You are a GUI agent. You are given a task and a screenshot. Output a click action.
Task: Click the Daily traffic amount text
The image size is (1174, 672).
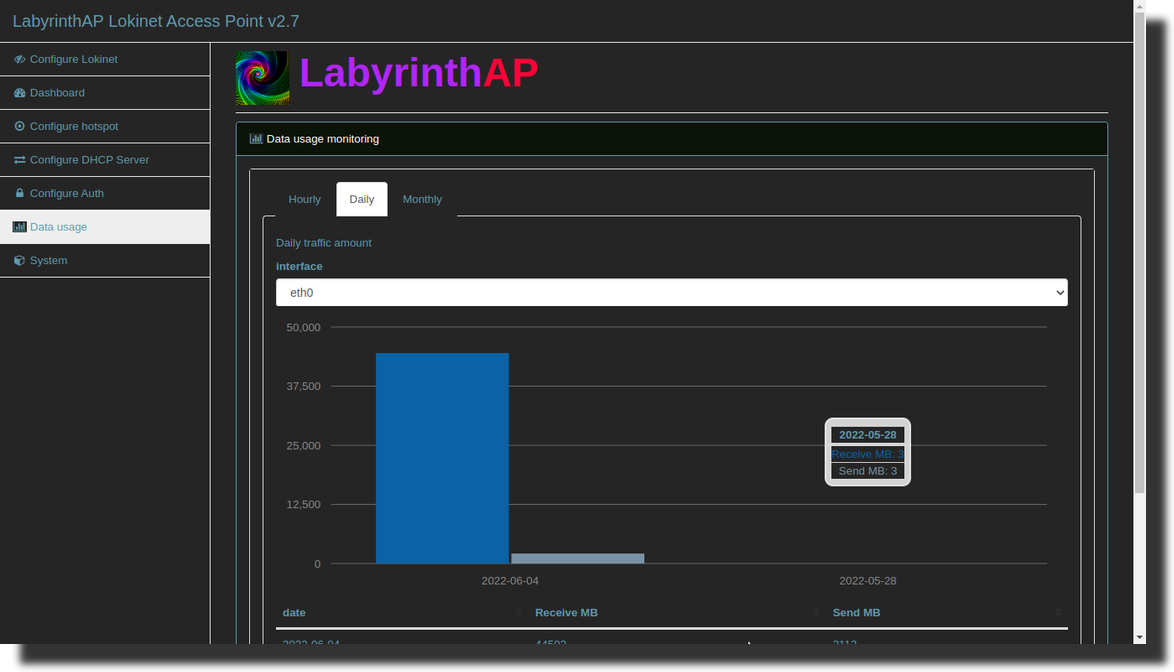point(323,242)
